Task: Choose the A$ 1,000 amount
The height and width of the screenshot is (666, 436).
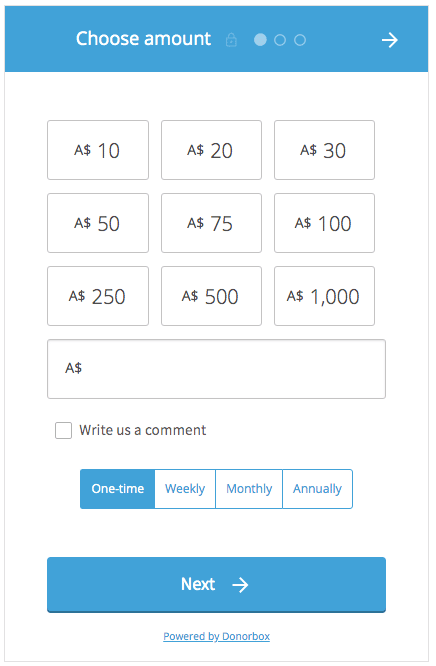Action: pyautogui.click(x=324, y=296)
